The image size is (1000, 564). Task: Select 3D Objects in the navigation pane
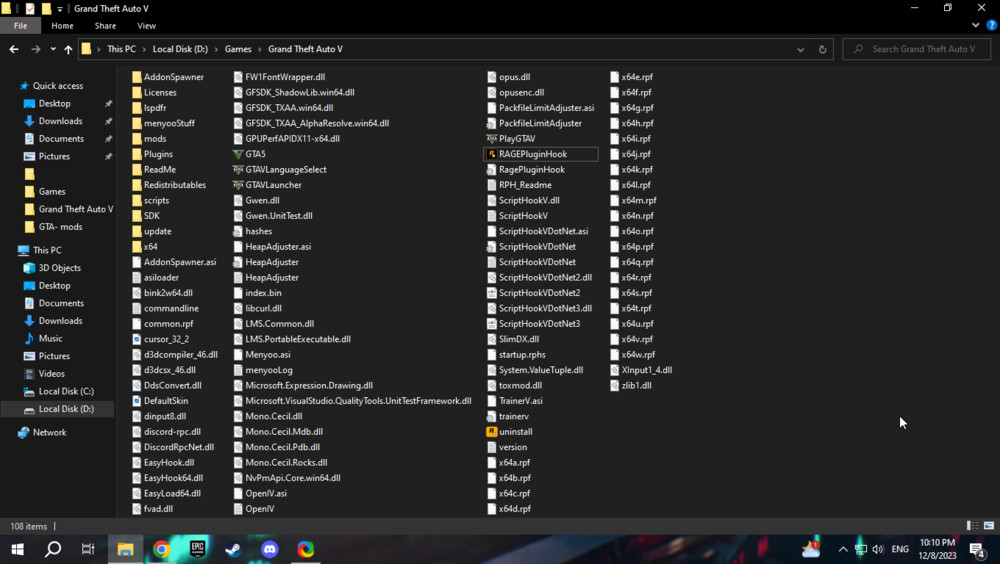click(x=59, y=268)
